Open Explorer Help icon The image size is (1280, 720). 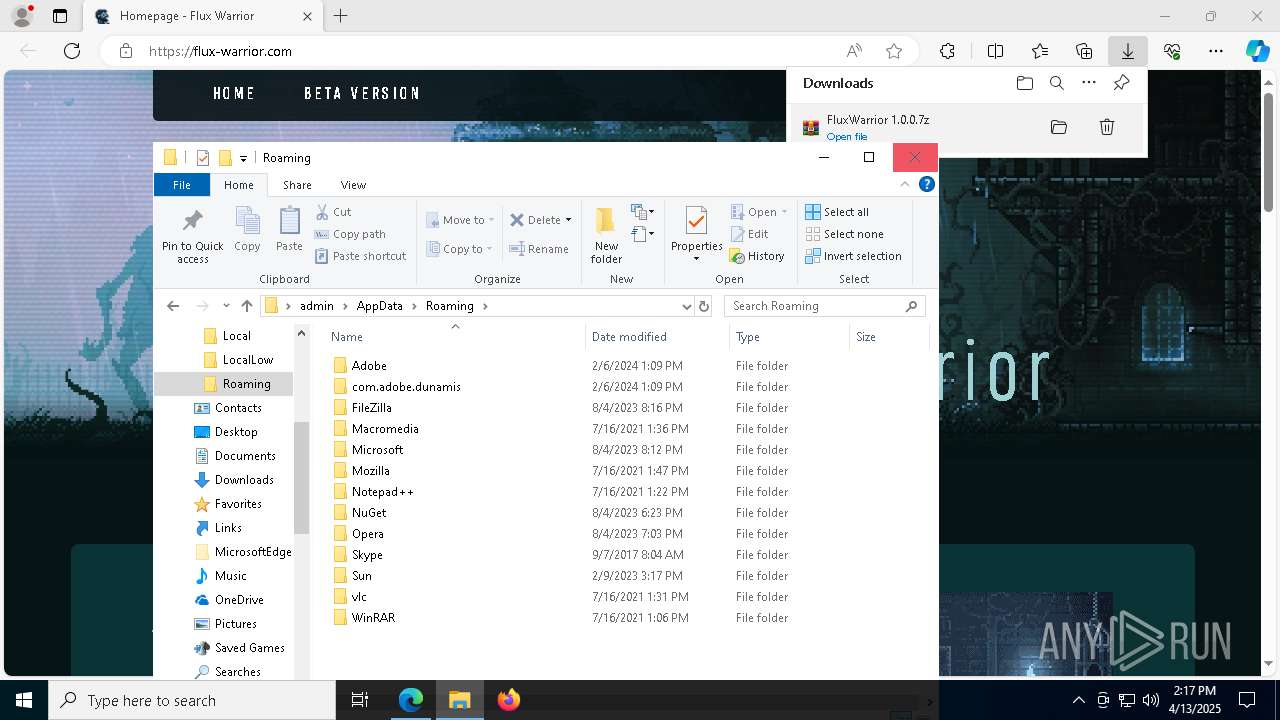tap(927, 184)
